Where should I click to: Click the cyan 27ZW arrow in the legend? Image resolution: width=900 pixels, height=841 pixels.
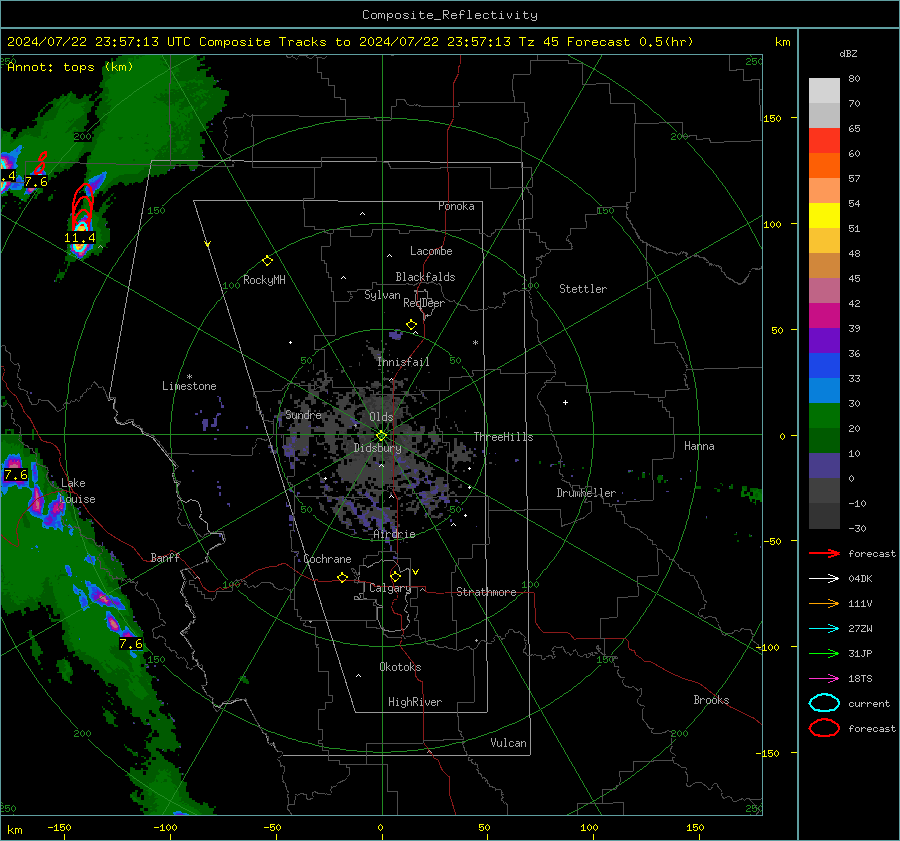(x=824, y=629)
